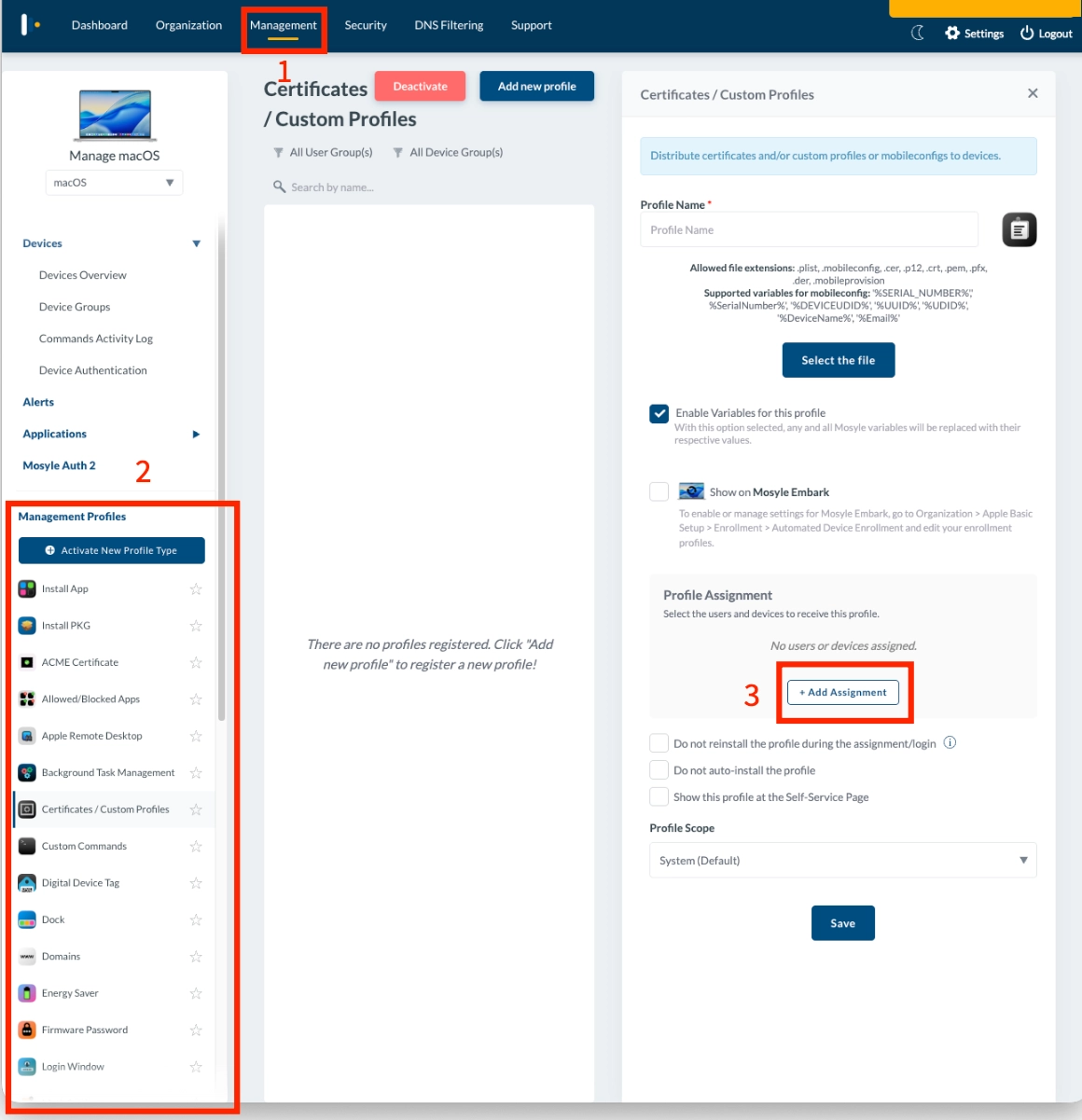Favorite the Dock star
This screenshot has height=1120, width=1082.
pos(196,920)
